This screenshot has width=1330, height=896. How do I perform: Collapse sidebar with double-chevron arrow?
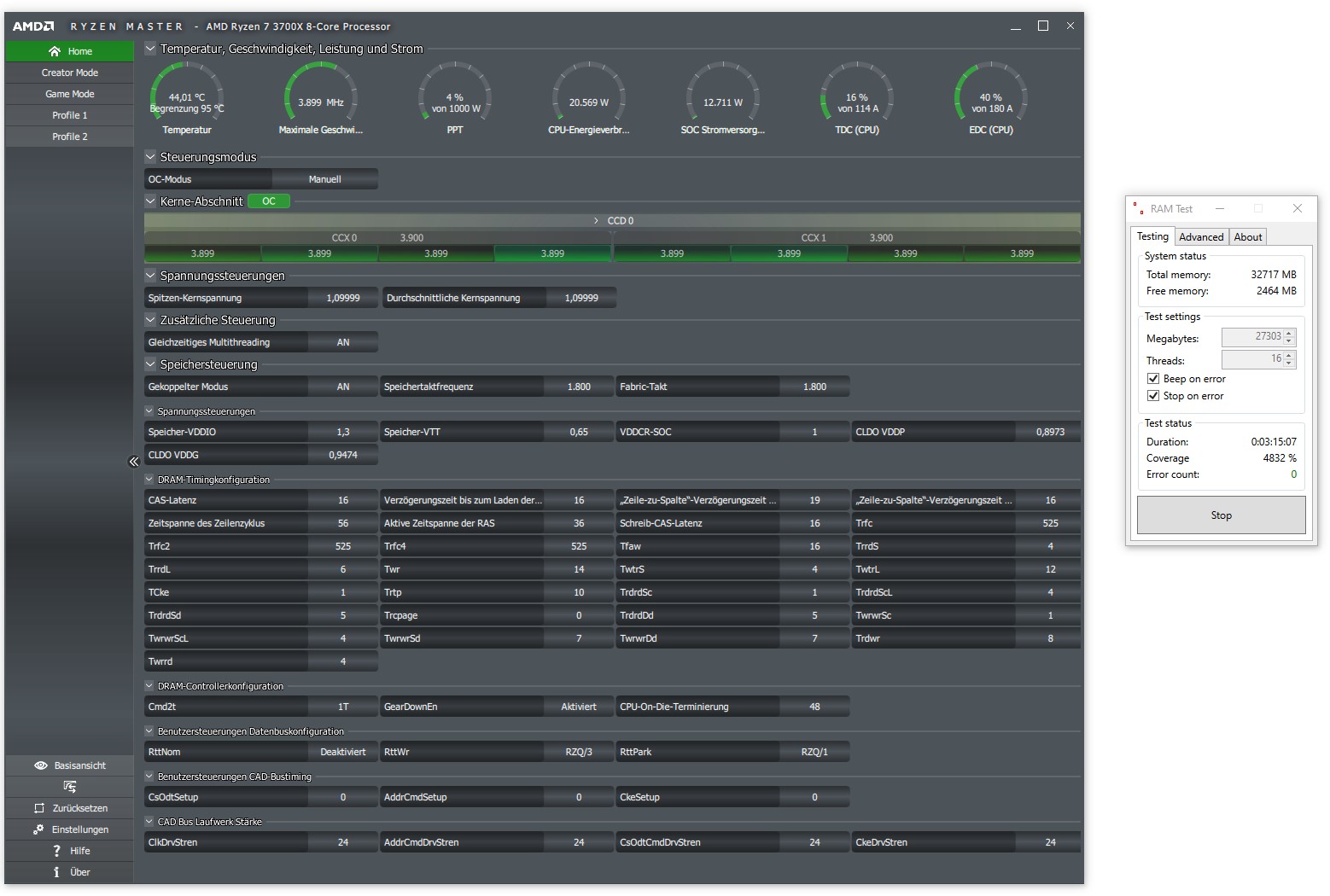(134, 462)
